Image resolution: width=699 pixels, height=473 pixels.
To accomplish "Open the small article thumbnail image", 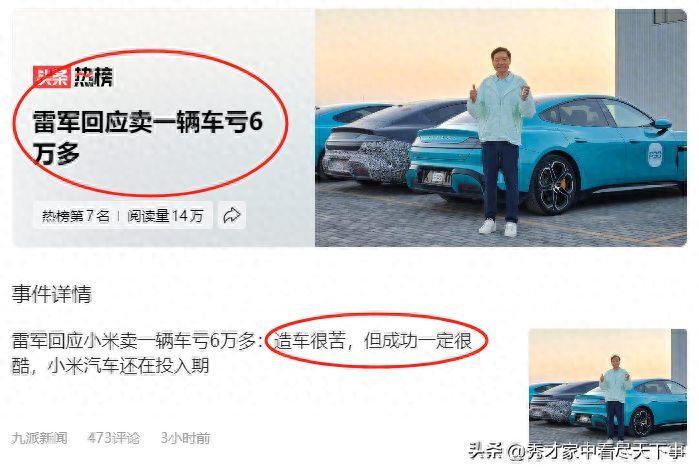I will coord(608,386).
